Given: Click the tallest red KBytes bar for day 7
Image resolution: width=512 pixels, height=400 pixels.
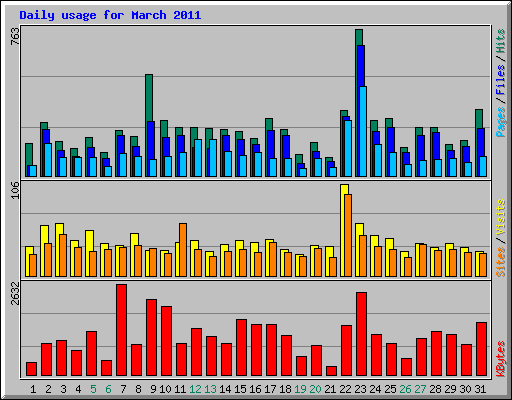Looking at the screenshot, I should (121, 330).
